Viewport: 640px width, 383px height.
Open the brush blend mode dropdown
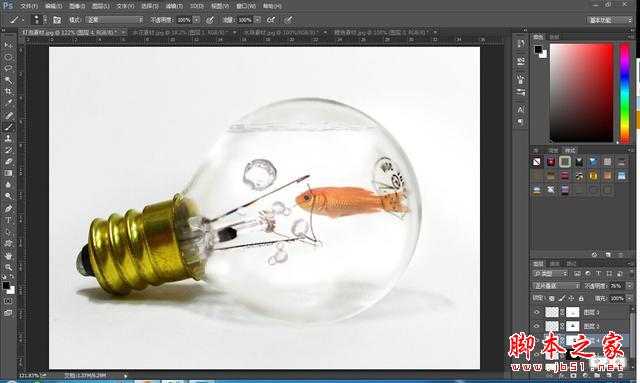(x=114, y=20)
